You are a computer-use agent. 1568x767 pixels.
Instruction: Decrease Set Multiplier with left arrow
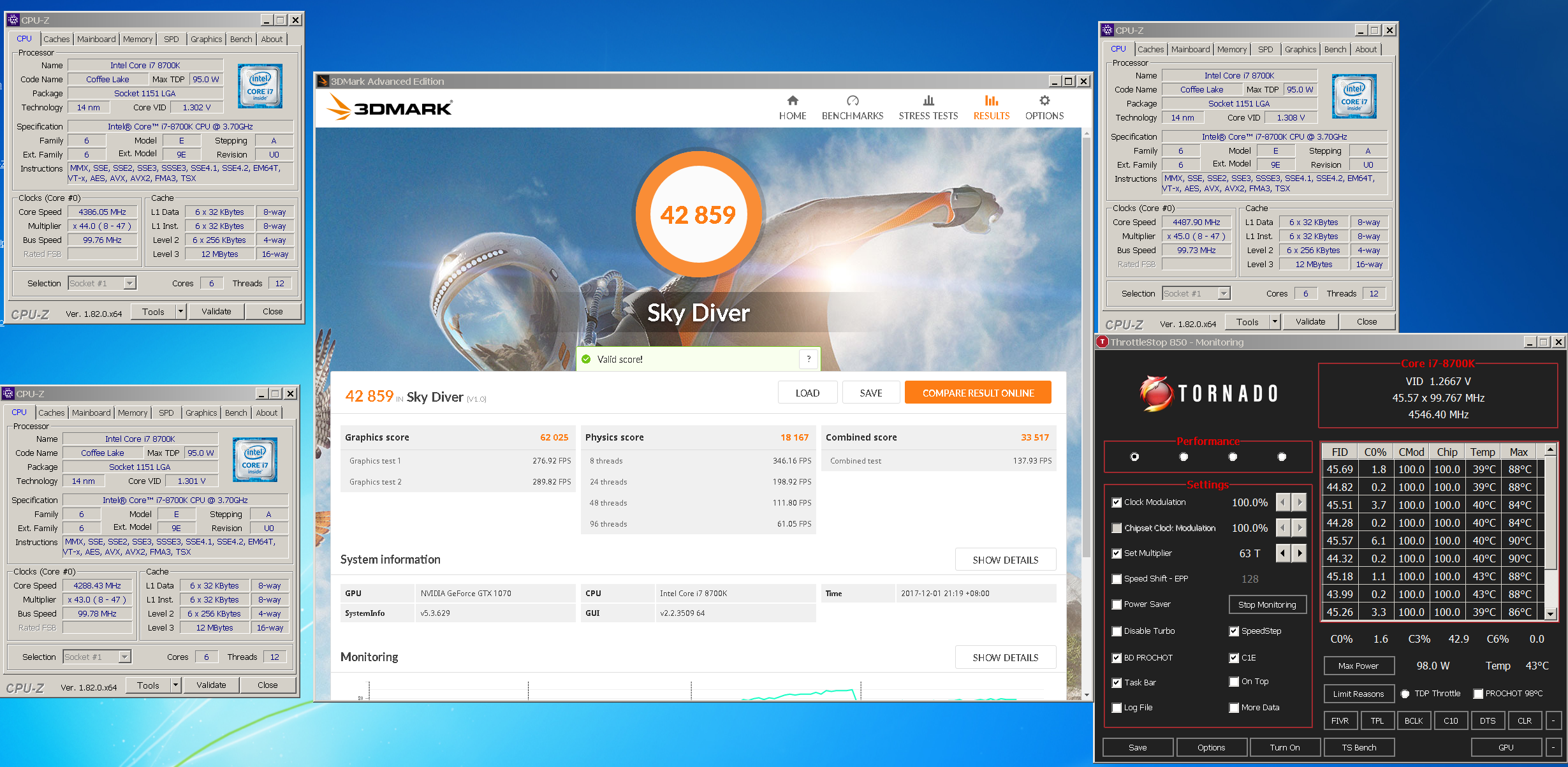(x=1283, y=553)
